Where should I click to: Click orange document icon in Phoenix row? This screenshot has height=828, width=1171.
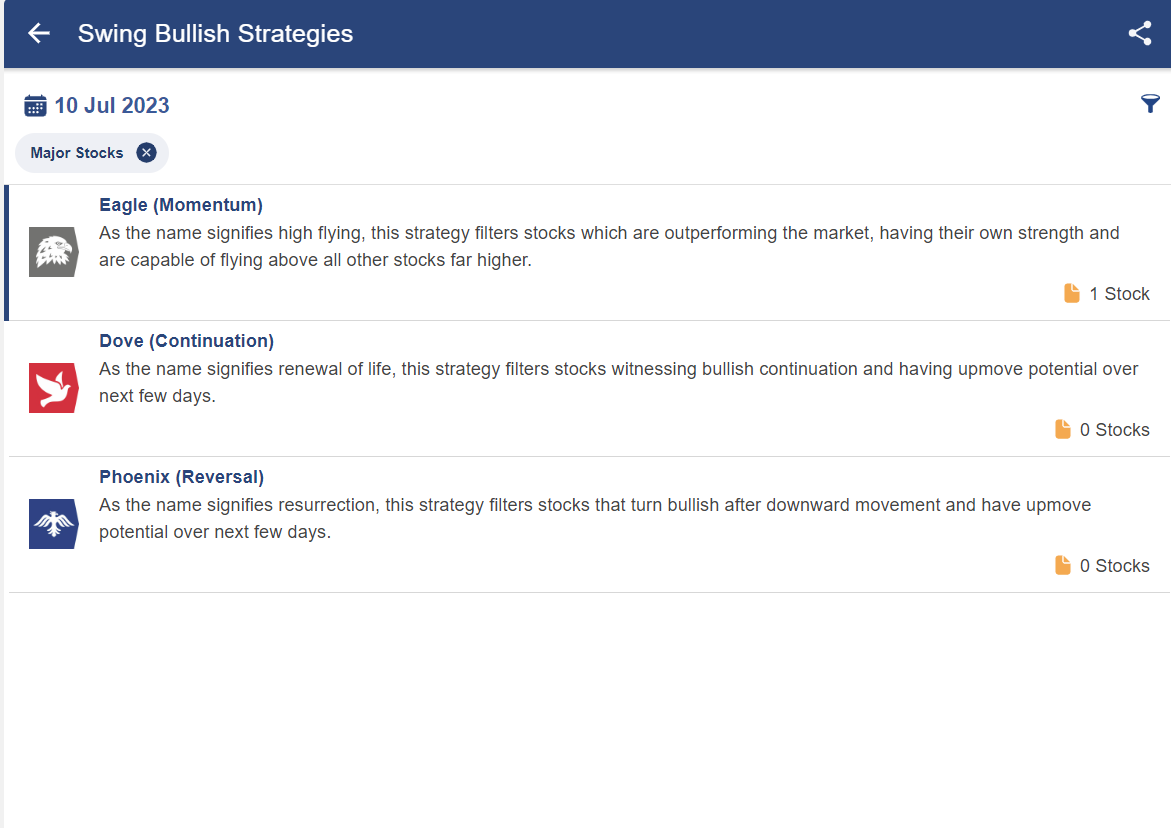coord(1063,565)
